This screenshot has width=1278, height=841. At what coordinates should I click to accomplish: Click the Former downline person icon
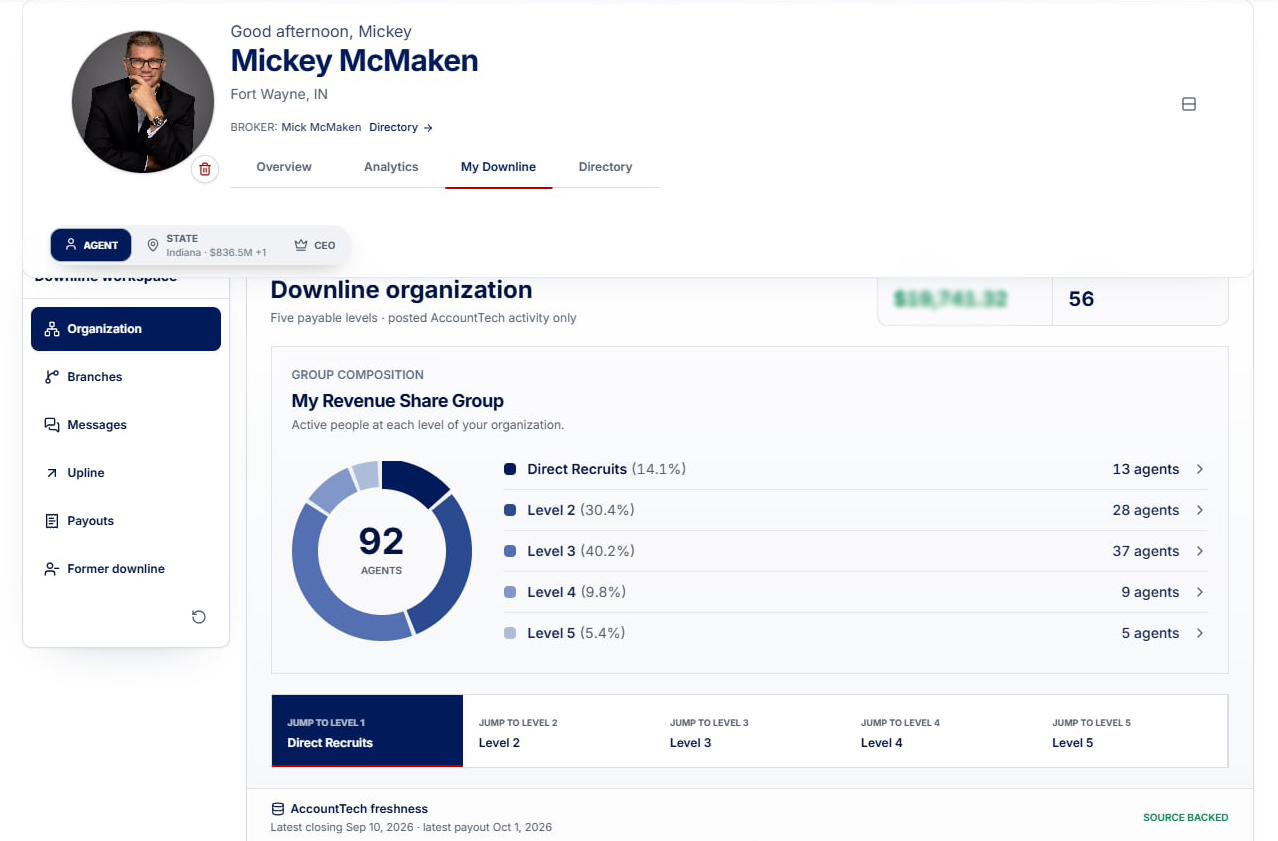52,569
